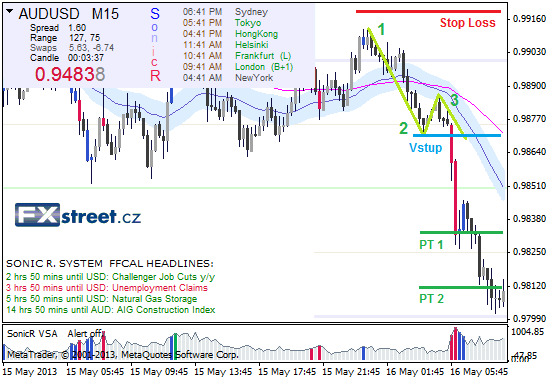Click 0.98510 on the price axis
This screenshot has width=550, height=380.
tap(529, 186)
